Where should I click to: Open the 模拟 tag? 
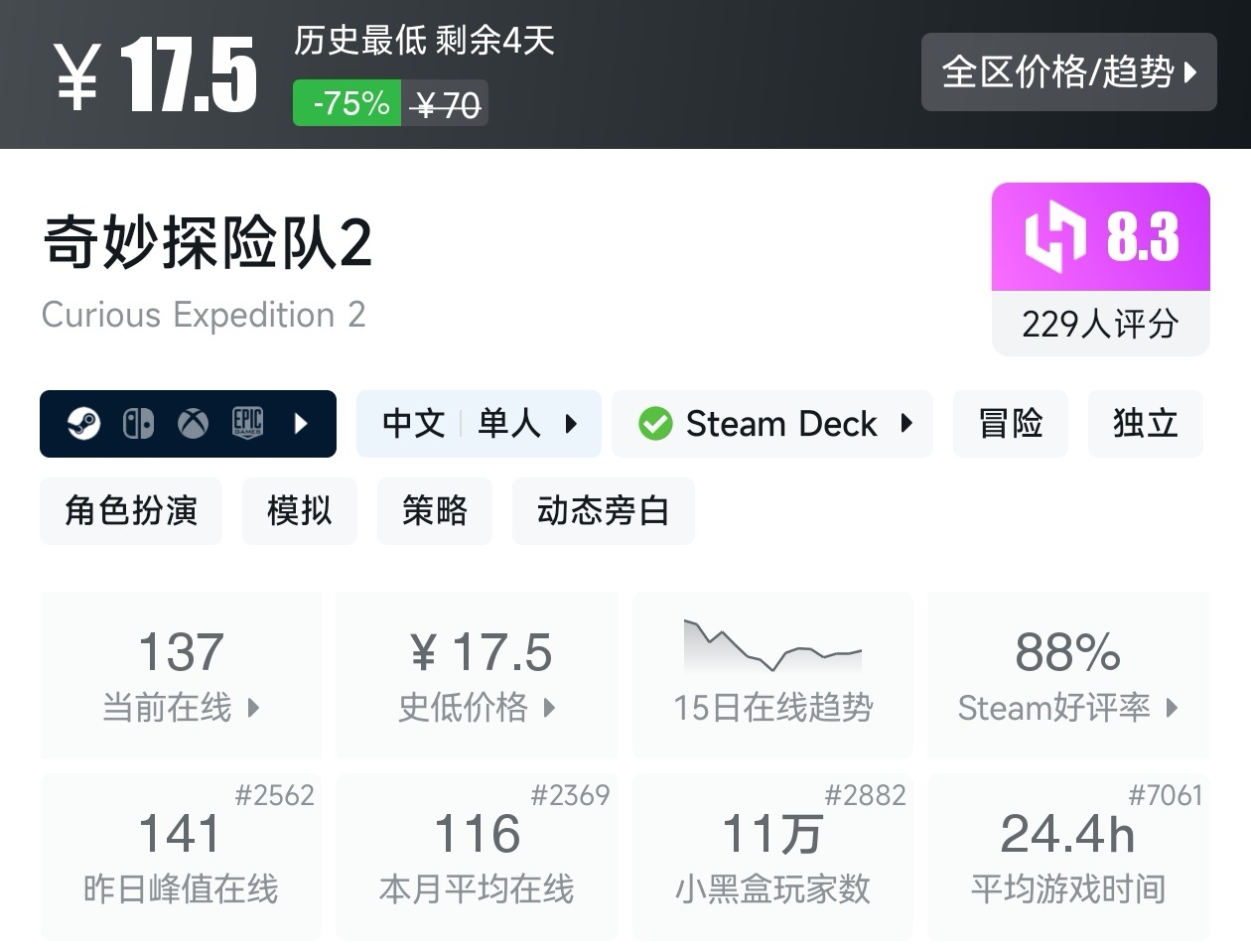[x=299, y=510]
